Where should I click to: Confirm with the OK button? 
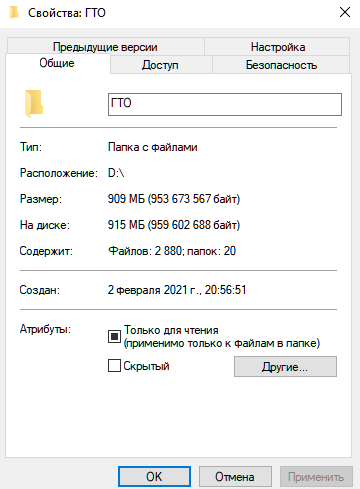[154, 477]
